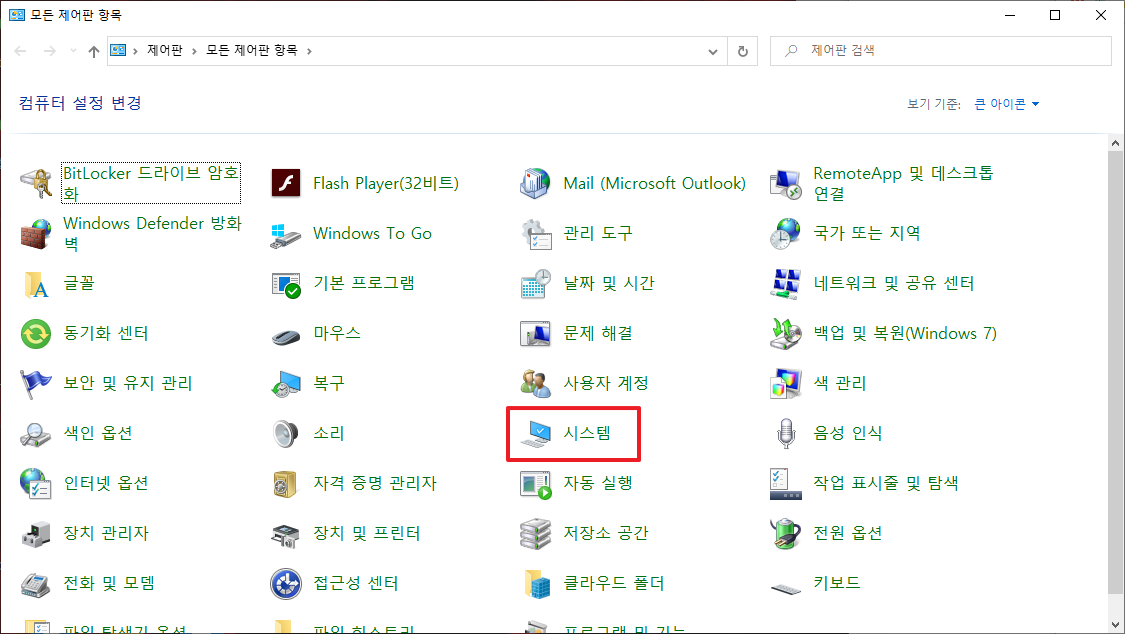Open the 기본 프로그램 icon
Image resolution: width=1125 pixels, height=634 pixels.
point(286,284)
